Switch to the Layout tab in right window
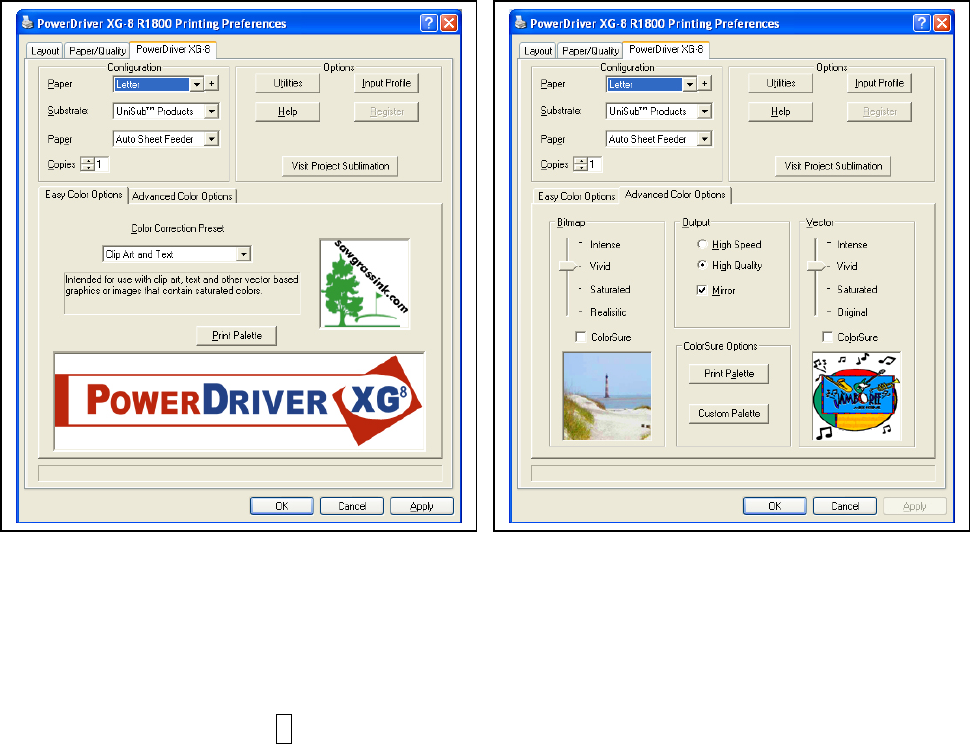This screenshot has height=744, width=970. [x=538, y=51]
